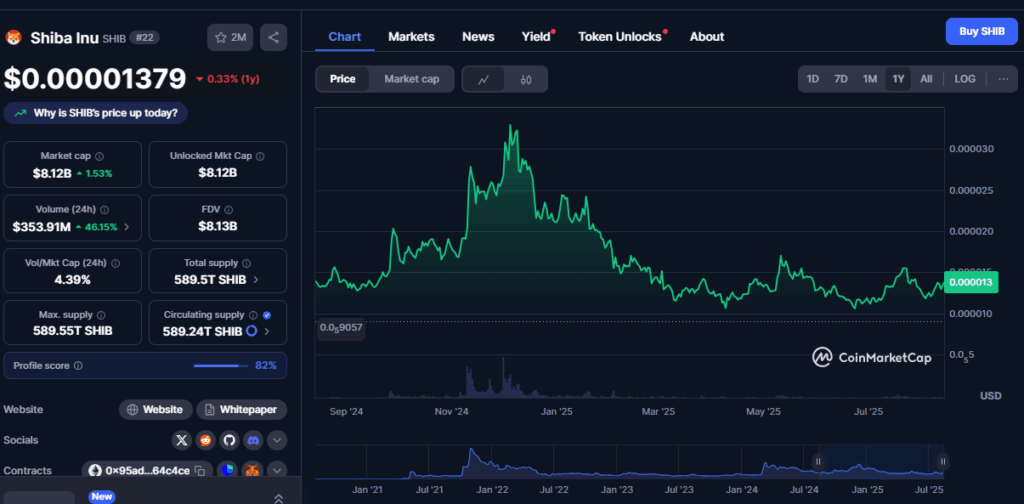1024x504 pixels.
Task: Open Circulating supply info icon
Action: [253, 315]
